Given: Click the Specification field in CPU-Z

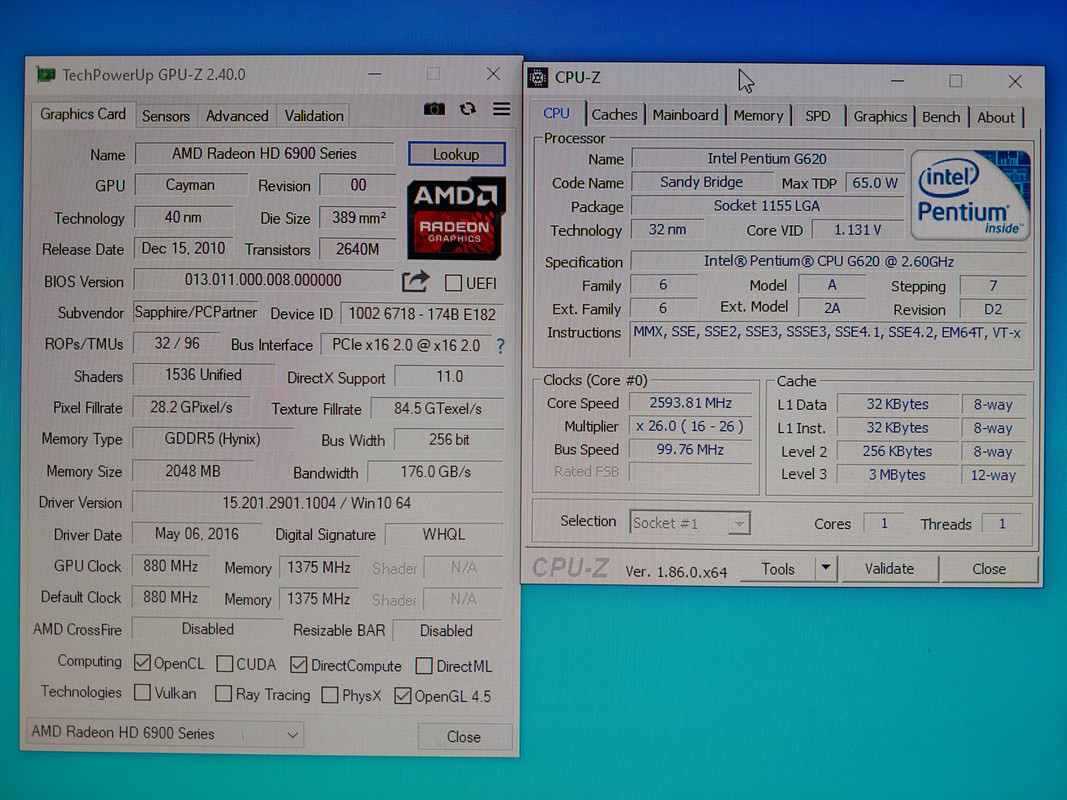Looking at the screenshot, I should coord(828,261).
